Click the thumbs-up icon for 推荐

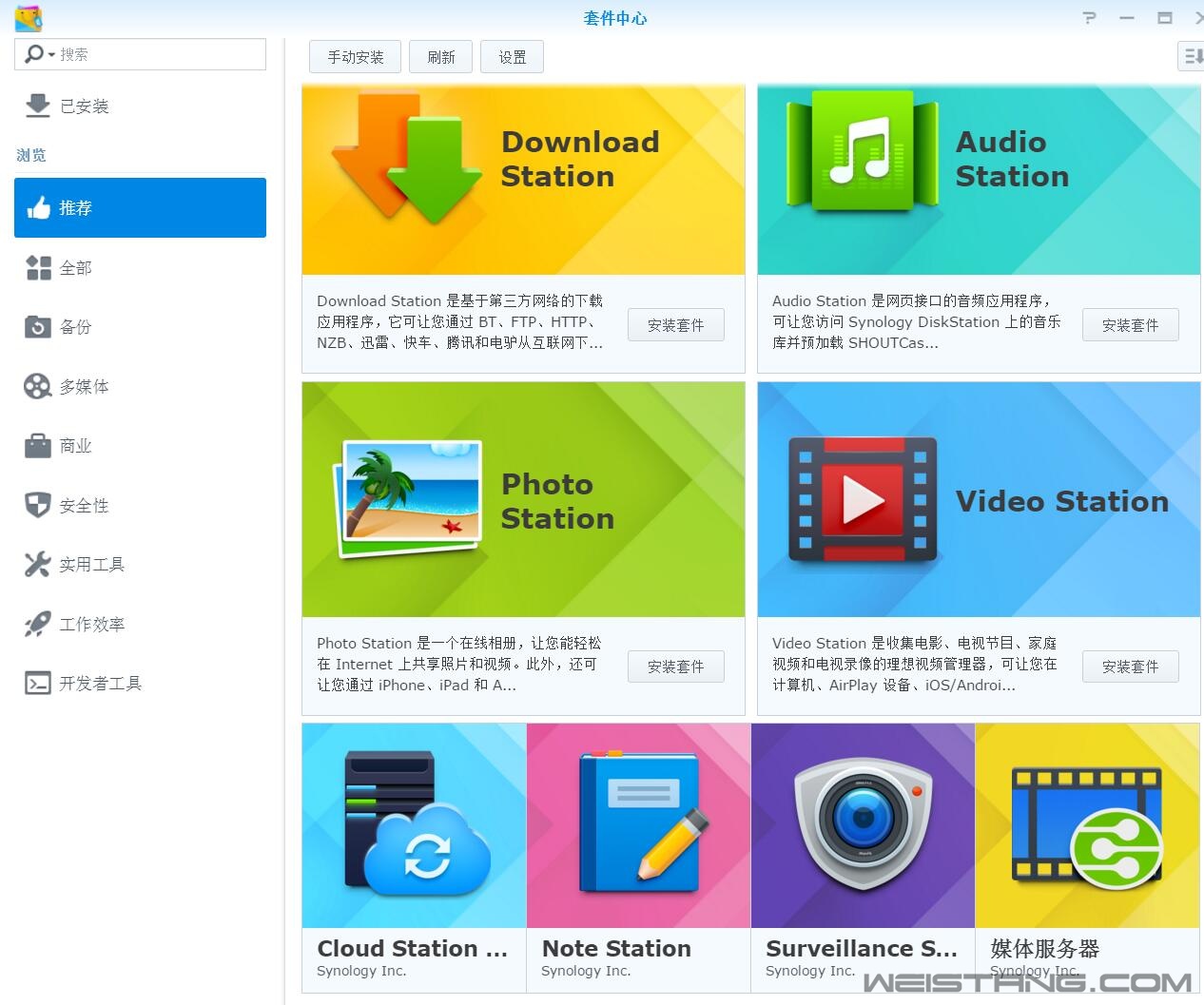click(x=38, y=207)
